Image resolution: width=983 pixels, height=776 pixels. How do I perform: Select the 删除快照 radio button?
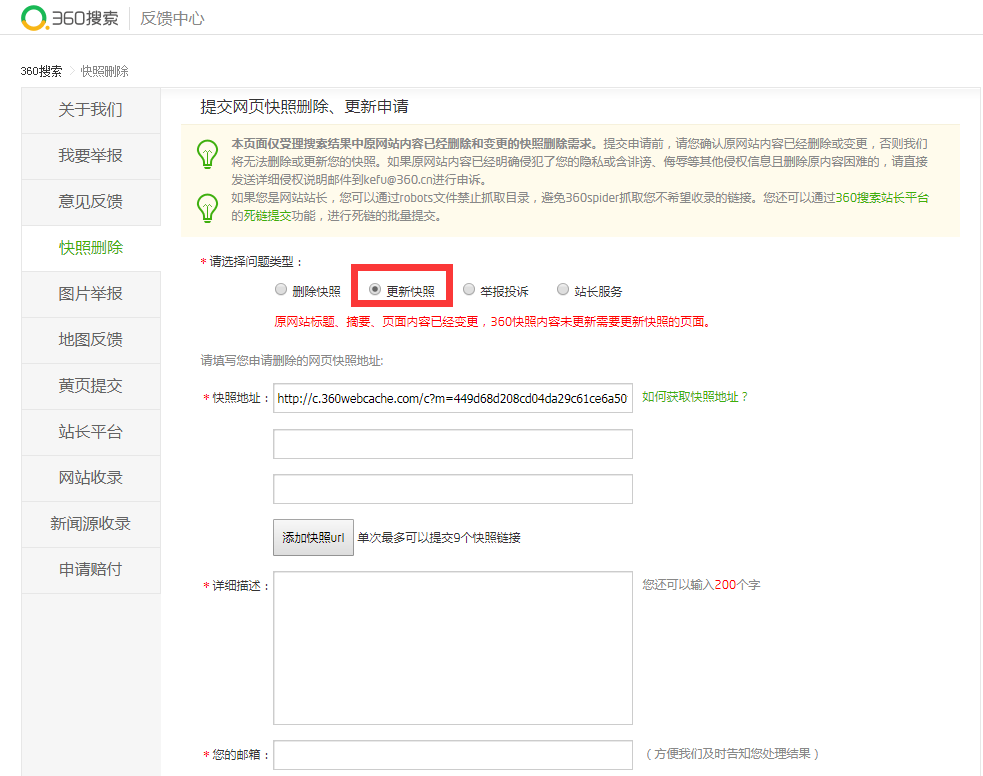(x=281, y=290)
